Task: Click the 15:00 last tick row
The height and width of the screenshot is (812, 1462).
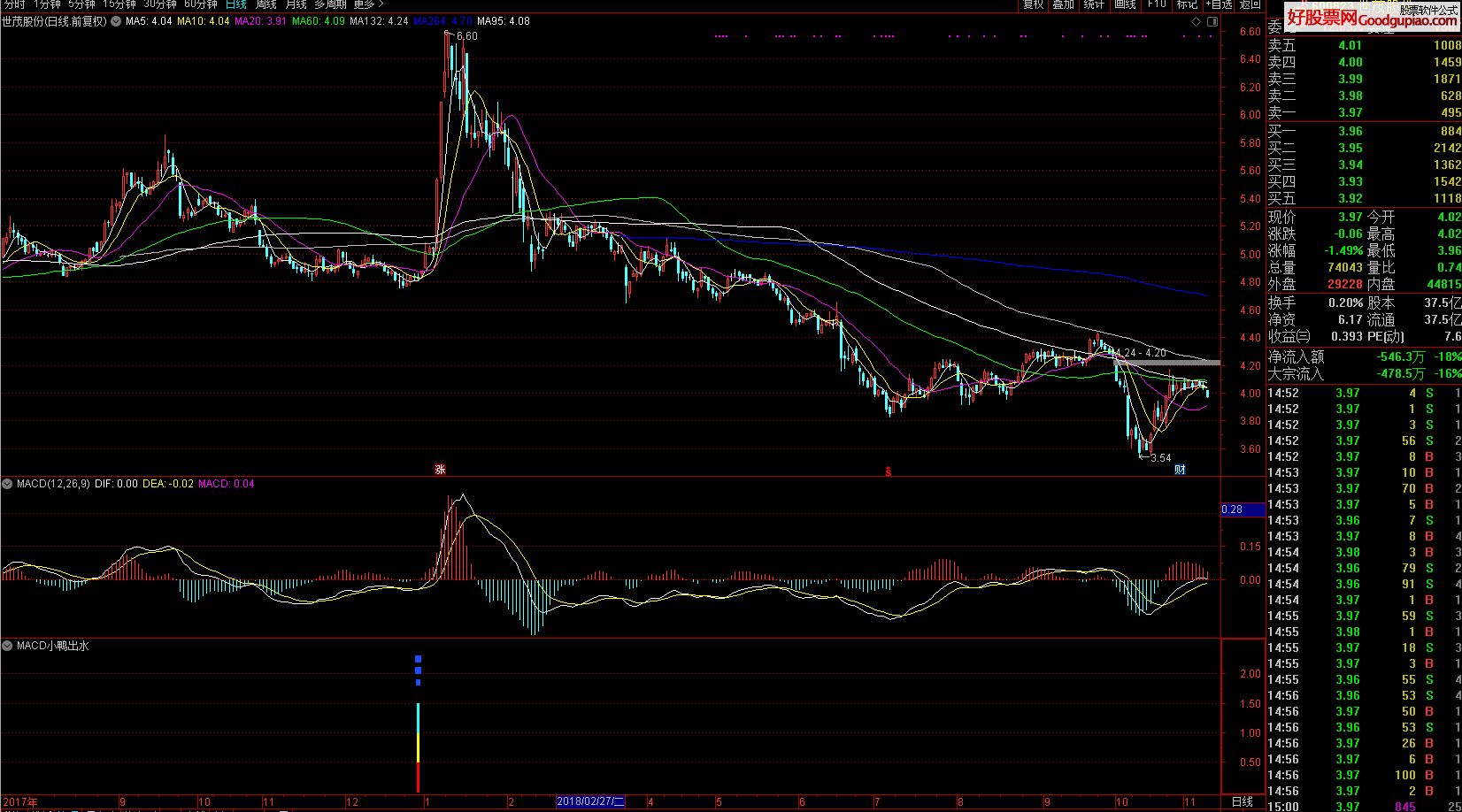Action: [1365, 807]
